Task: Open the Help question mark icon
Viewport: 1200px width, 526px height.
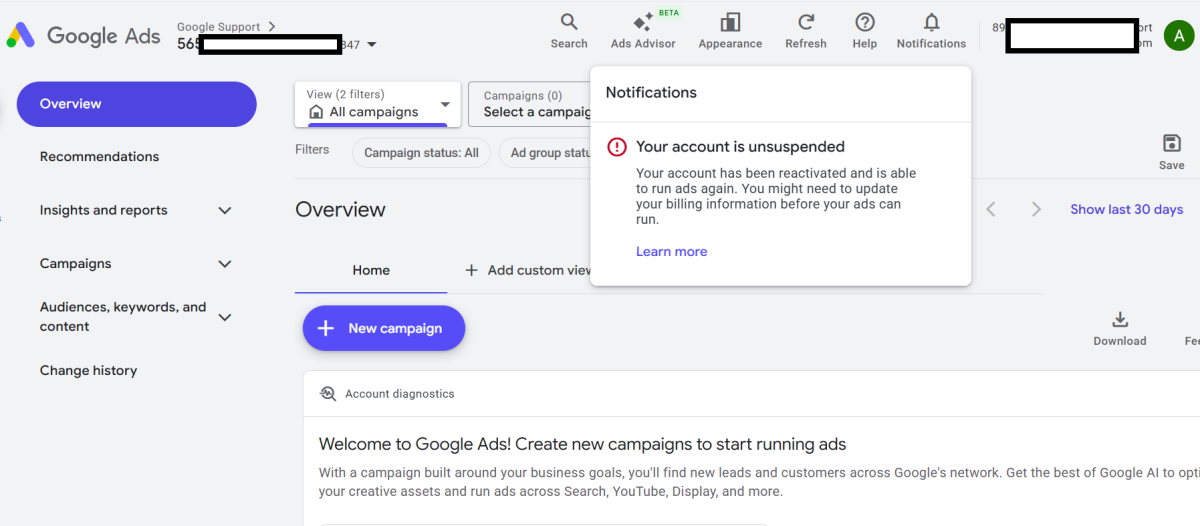Action: point(865,23)
